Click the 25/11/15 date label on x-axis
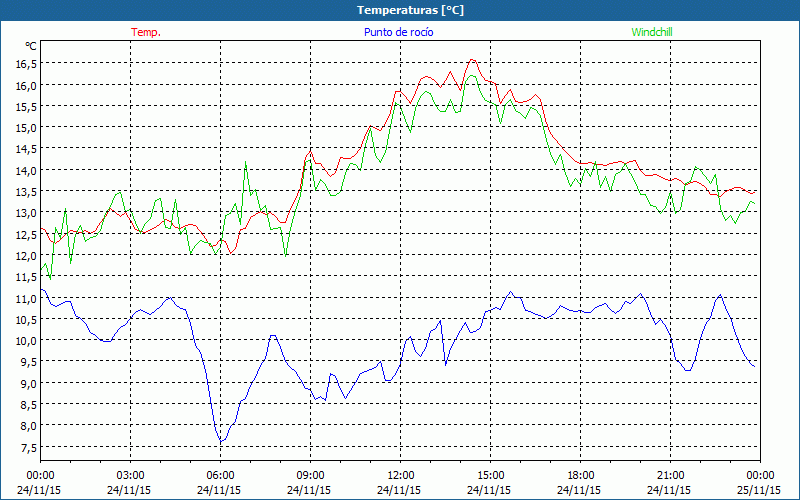 759,490
